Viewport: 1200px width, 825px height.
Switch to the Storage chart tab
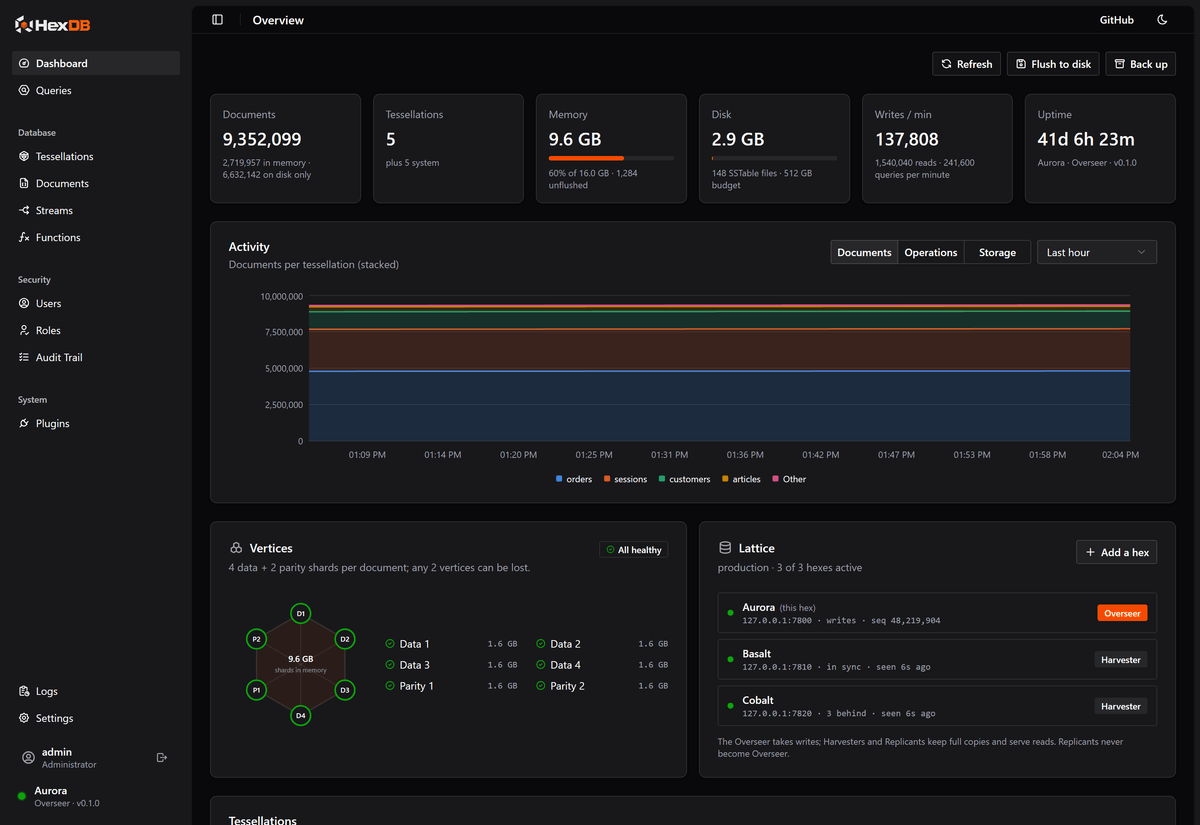point(997,252)
